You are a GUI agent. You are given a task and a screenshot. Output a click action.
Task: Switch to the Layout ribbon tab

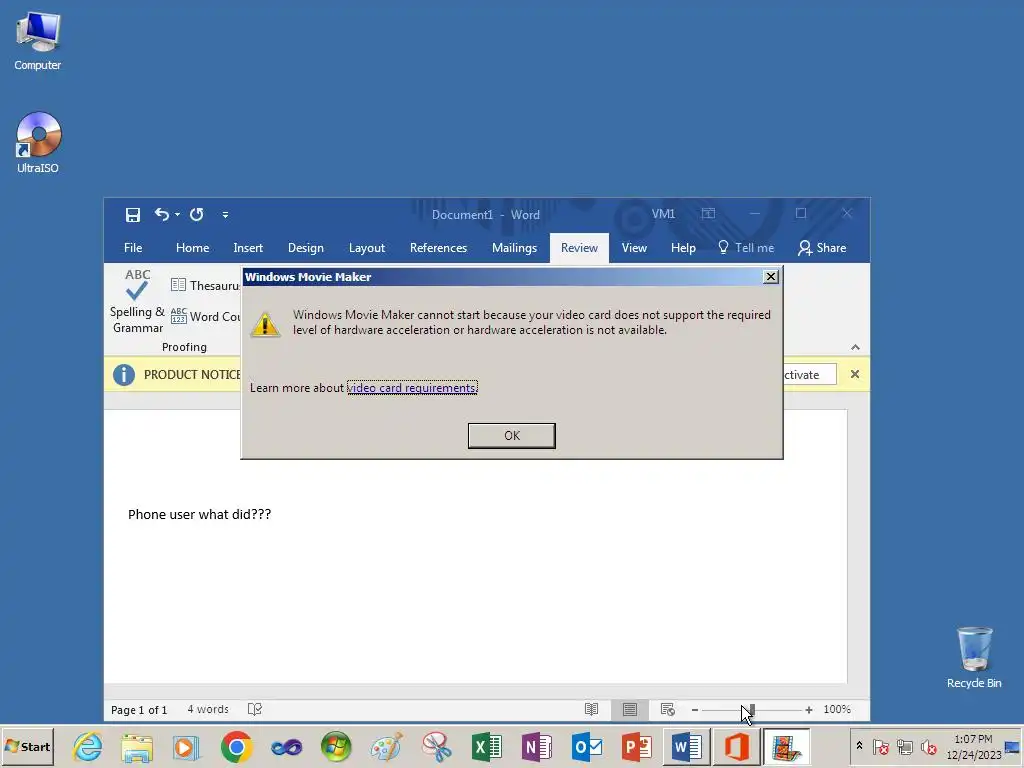point(366,248)
